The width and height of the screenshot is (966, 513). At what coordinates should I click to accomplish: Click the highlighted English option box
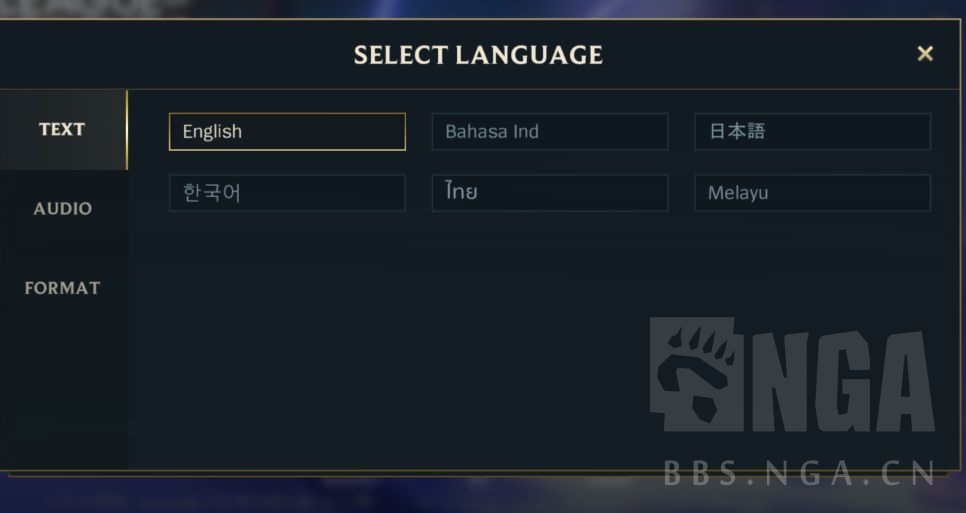[287, 132]
